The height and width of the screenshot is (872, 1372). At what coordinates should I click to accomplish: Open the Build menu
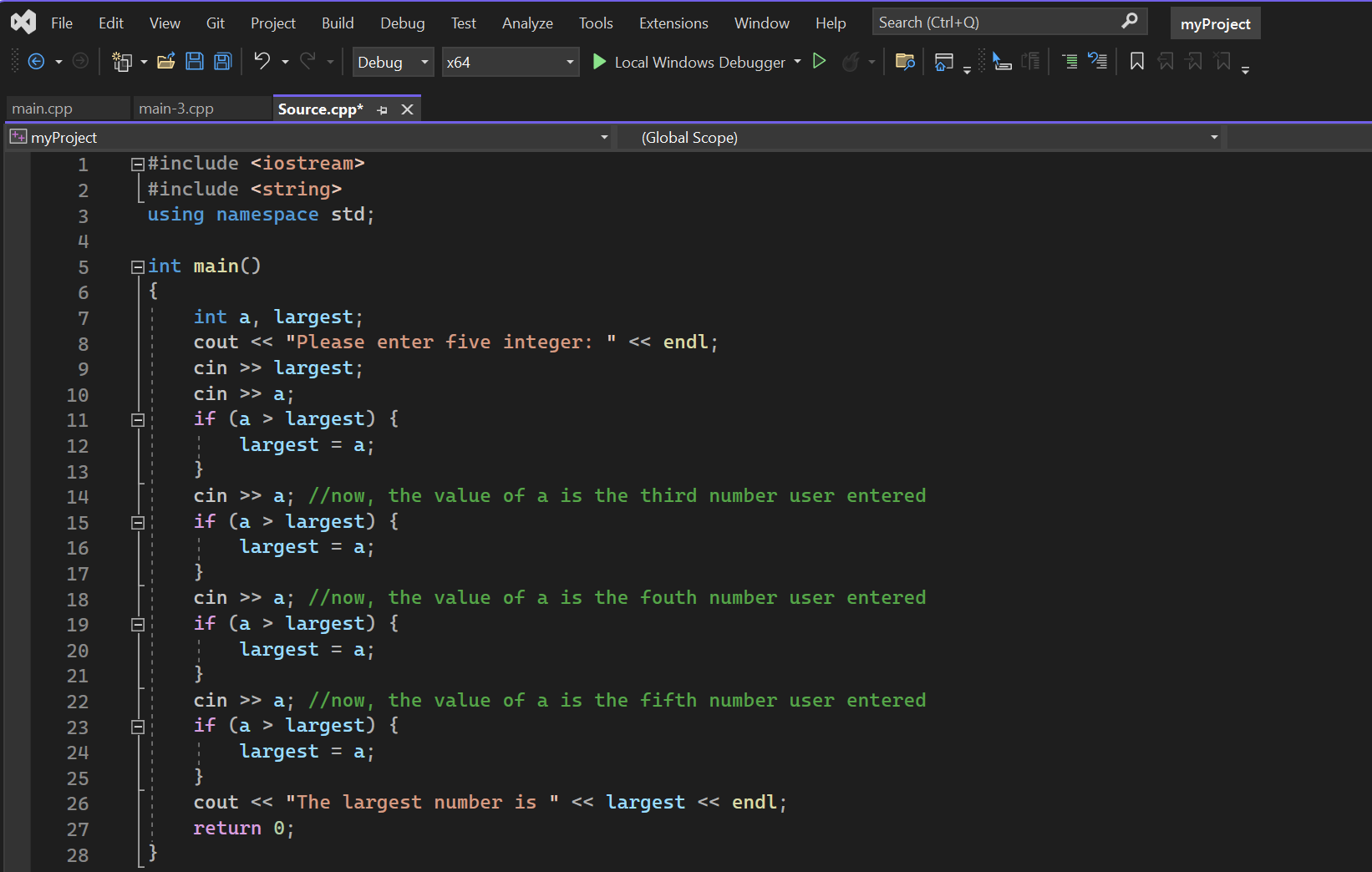[338, 23]
